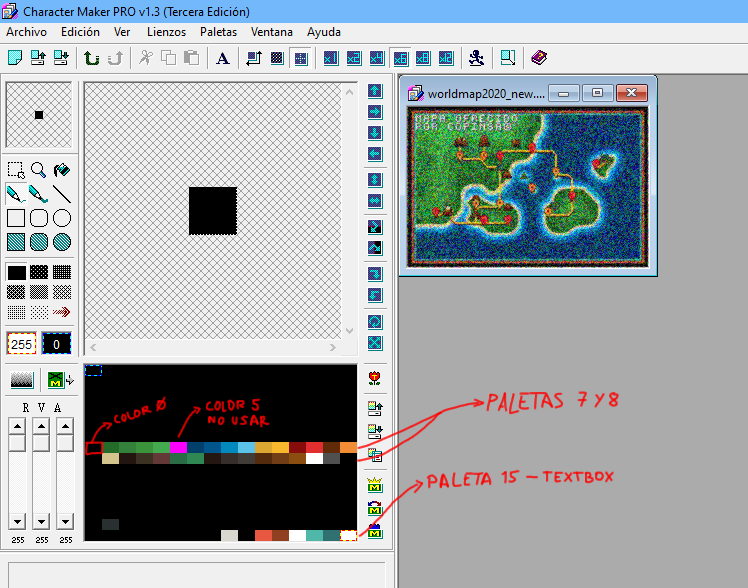Click the green V channel slider thumb
The height and width of the screenshot is (588, 748).
click(x=41, y=443)
